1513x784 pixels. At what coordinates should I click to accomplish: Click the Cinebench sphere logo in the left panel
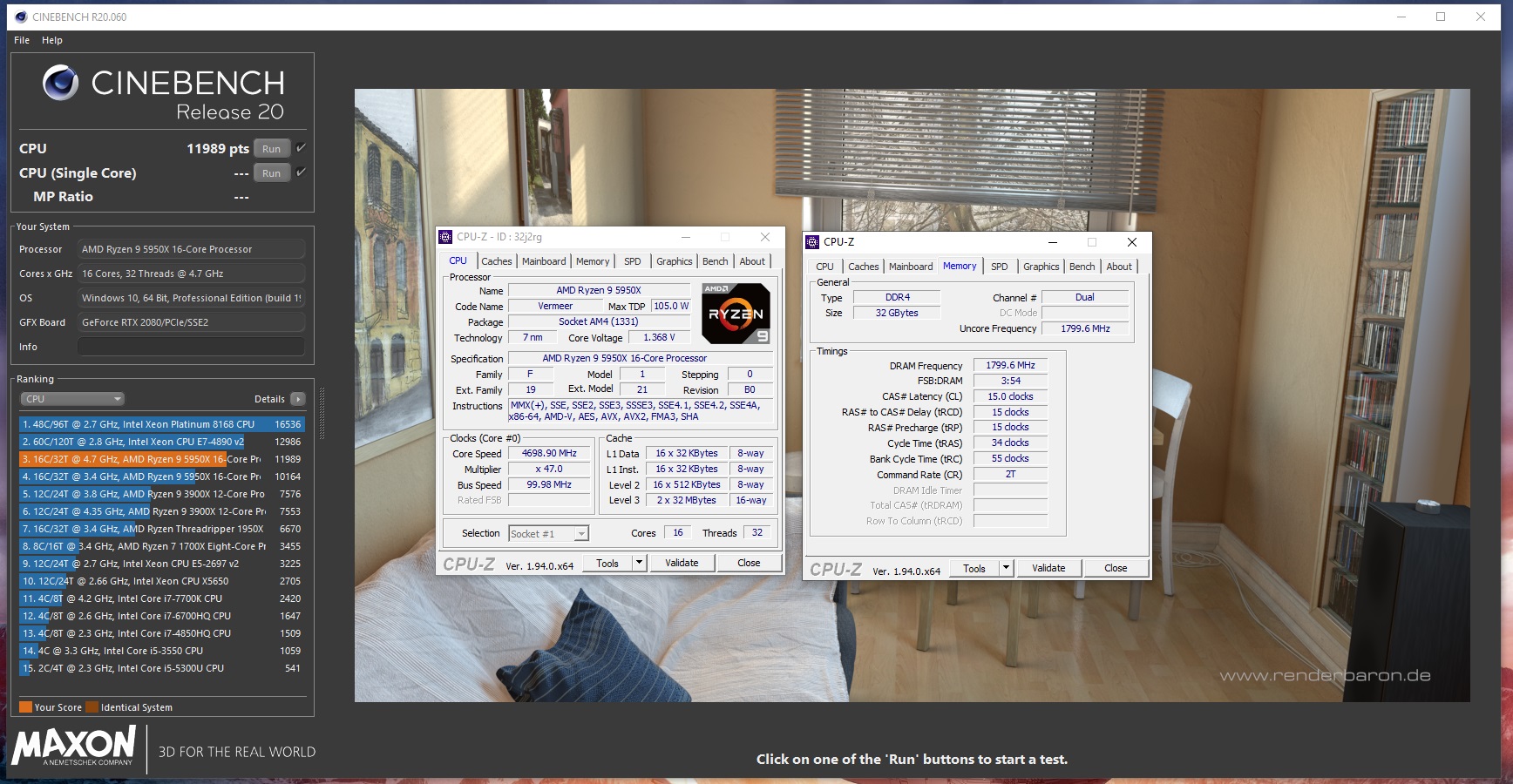pos(61,83)
